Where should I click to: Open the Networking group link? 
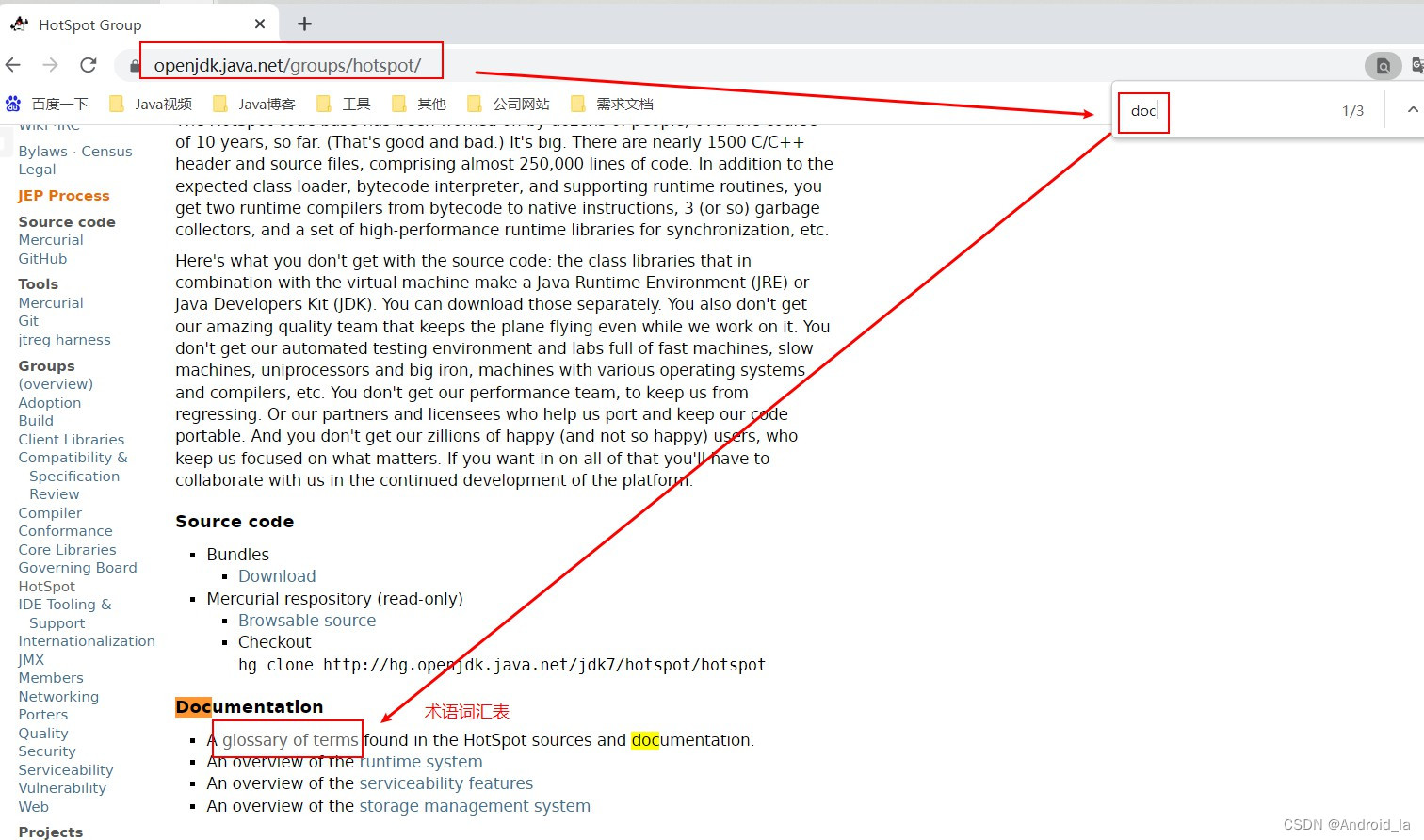[x=58, y=697]
